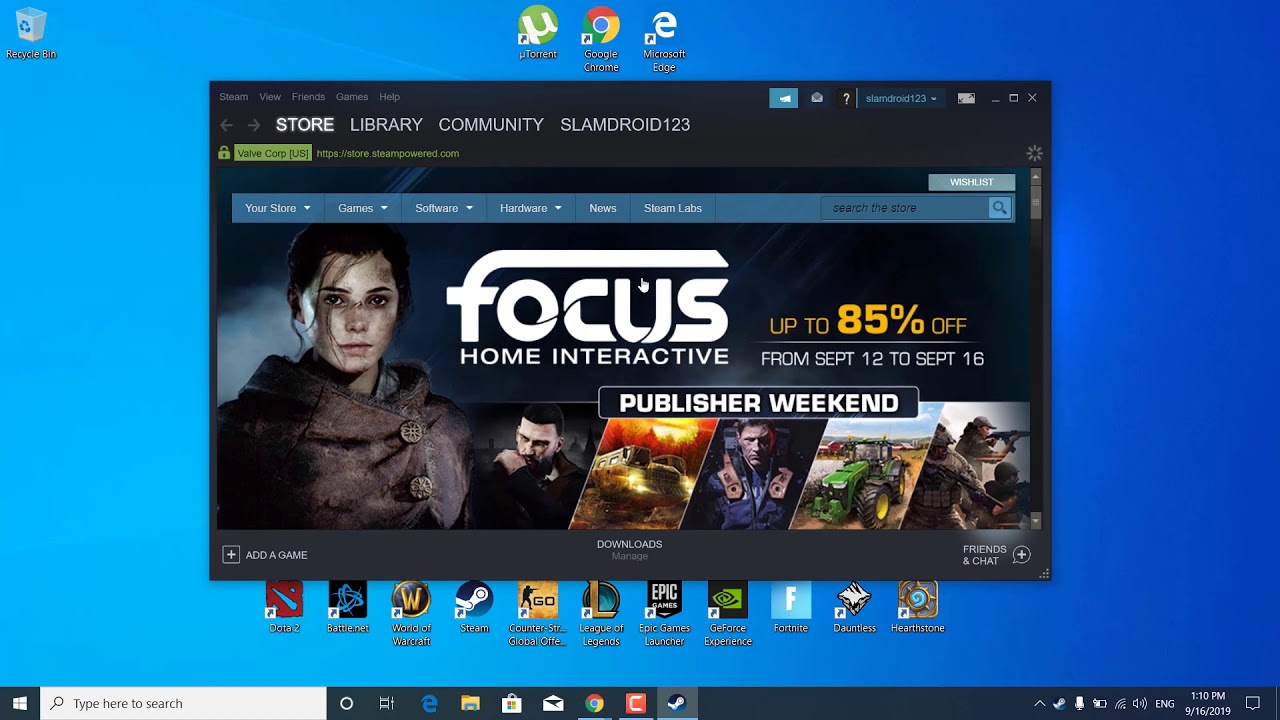
Task: Click the STORE tab
Action: [305, 125]
